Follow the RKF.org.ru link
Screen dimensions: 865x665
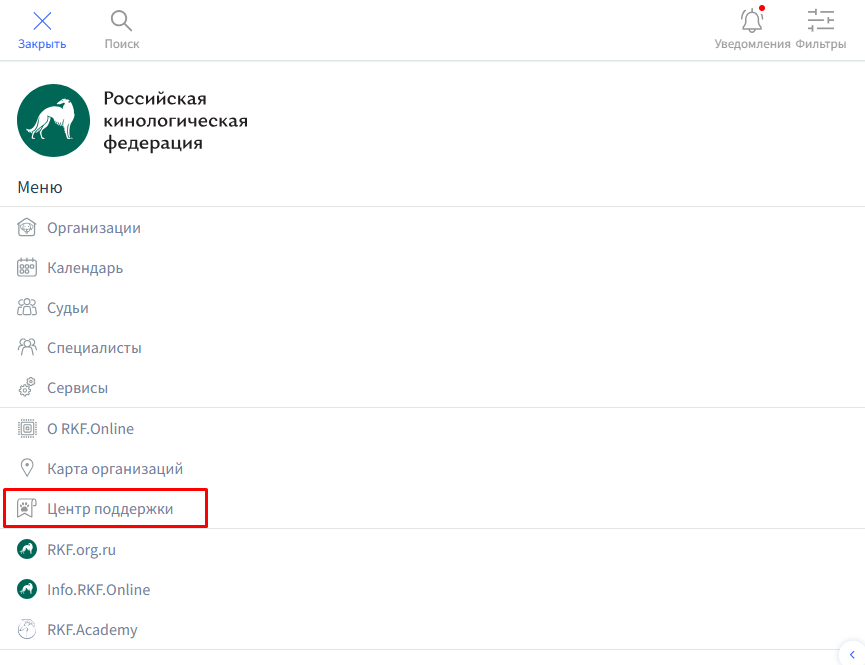[x=82, y=550]
